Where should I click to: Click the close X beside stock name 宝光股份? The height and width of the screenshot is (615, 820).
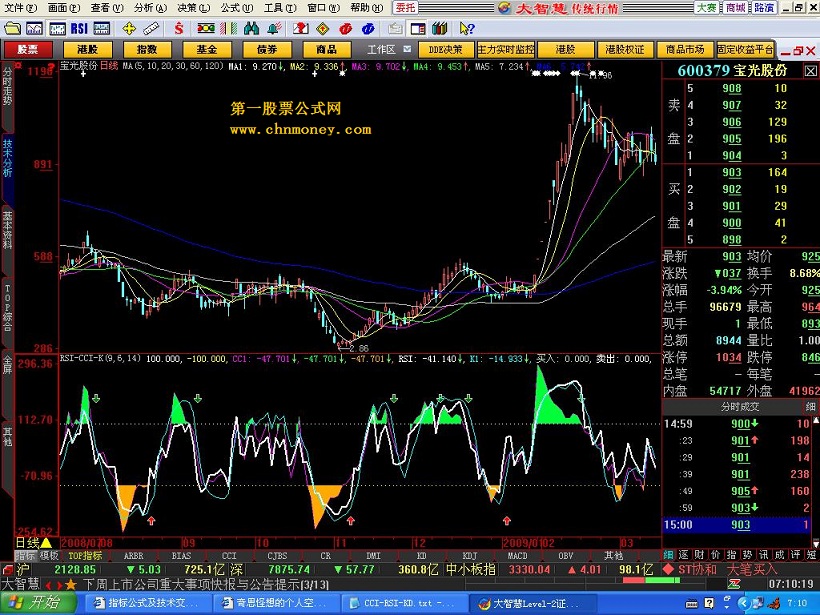coord(811,71)
